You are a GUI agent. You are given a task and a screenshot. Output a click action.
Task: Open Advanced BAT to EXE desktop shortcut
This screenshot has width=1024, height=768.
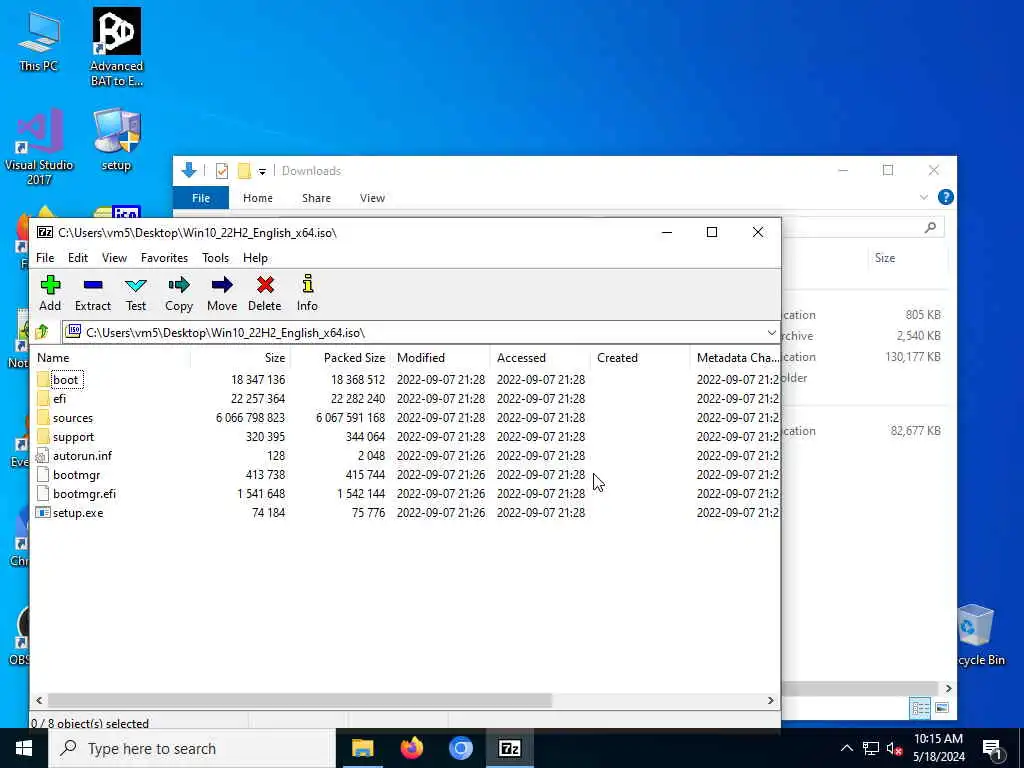[x=116, y=47]
